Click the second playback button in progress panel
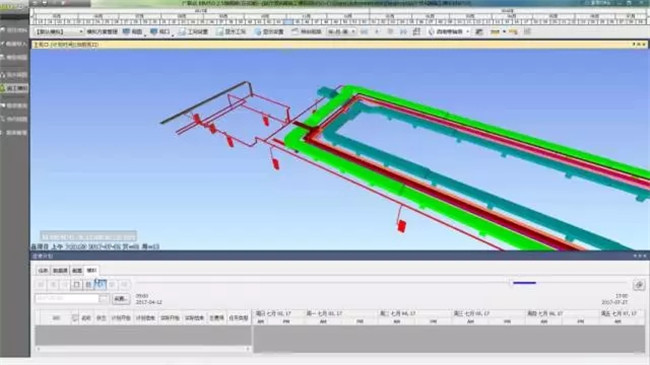Image resolution: width=650 pixels, height=365 pixels. [53, 285]
